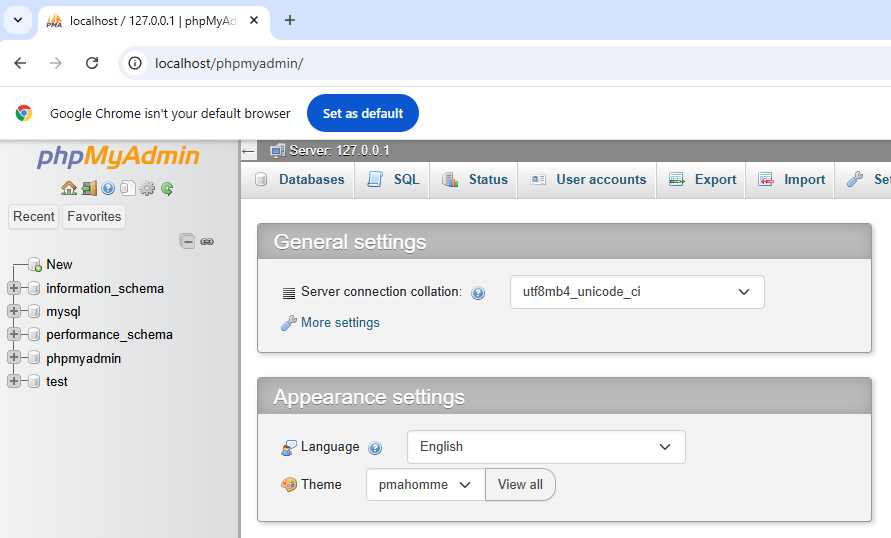
Task: Expand the phpmyadmin database node
Action: coord(14,357)
